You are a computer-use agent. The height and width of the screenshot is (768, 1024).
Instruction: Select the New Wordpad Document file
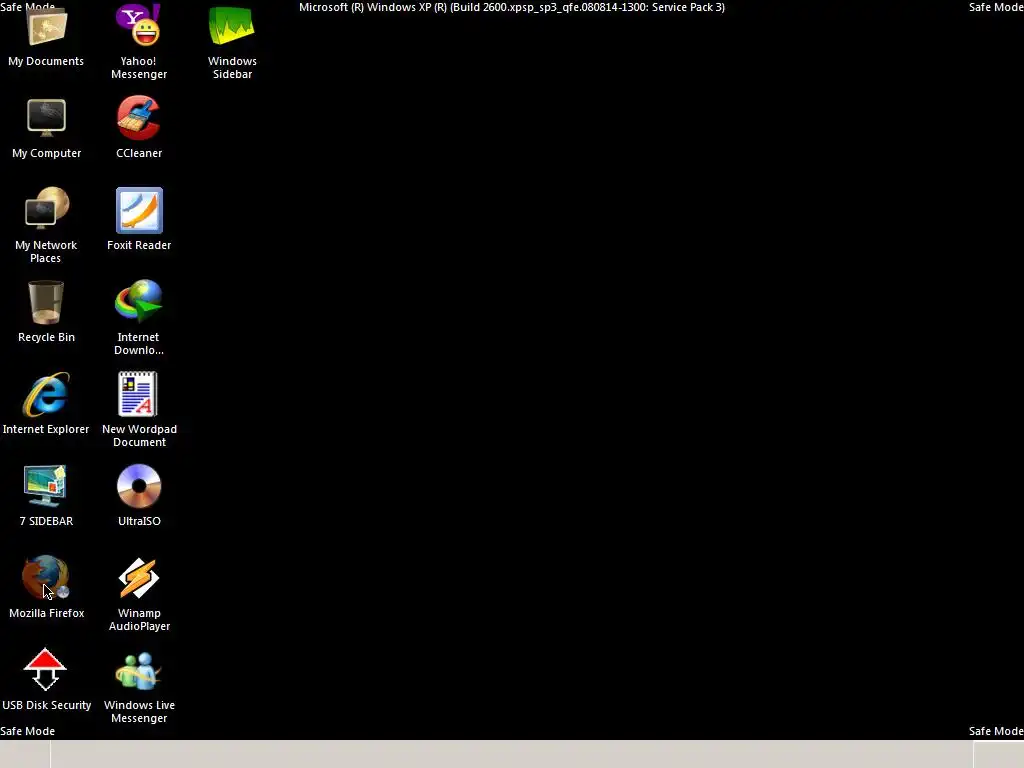(138, 394)
